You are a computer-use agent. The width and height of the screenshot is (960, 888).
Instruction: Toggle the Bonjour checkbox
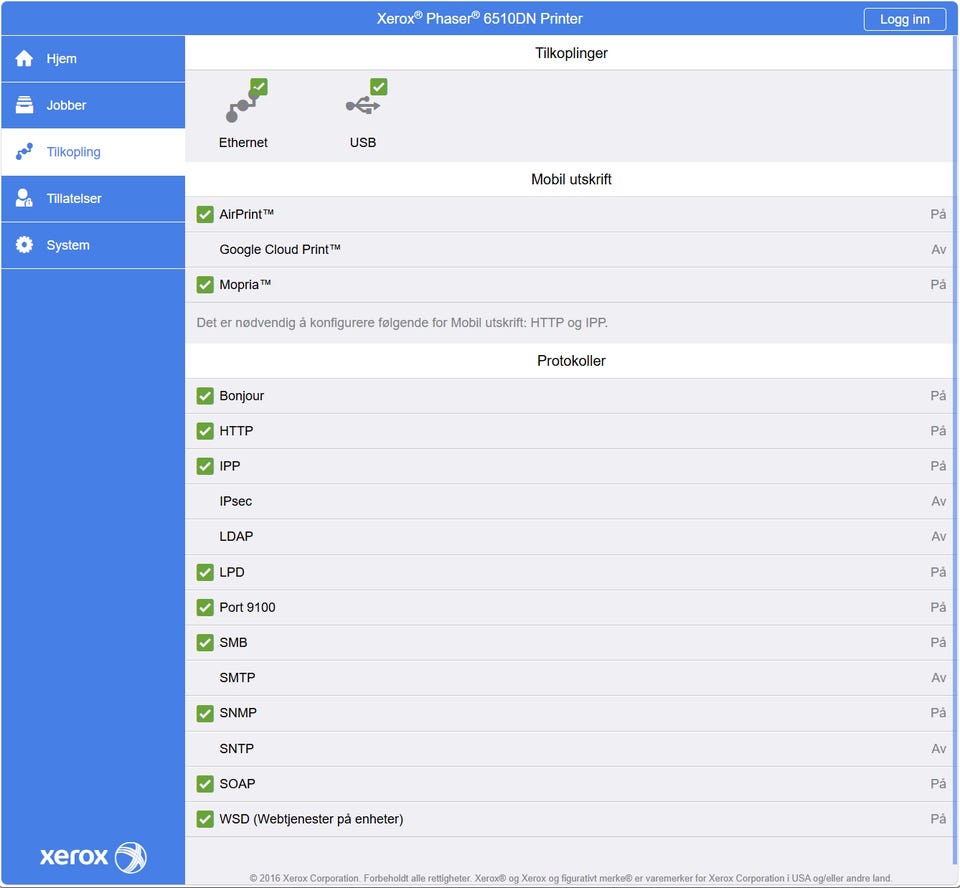click(205, 396)
